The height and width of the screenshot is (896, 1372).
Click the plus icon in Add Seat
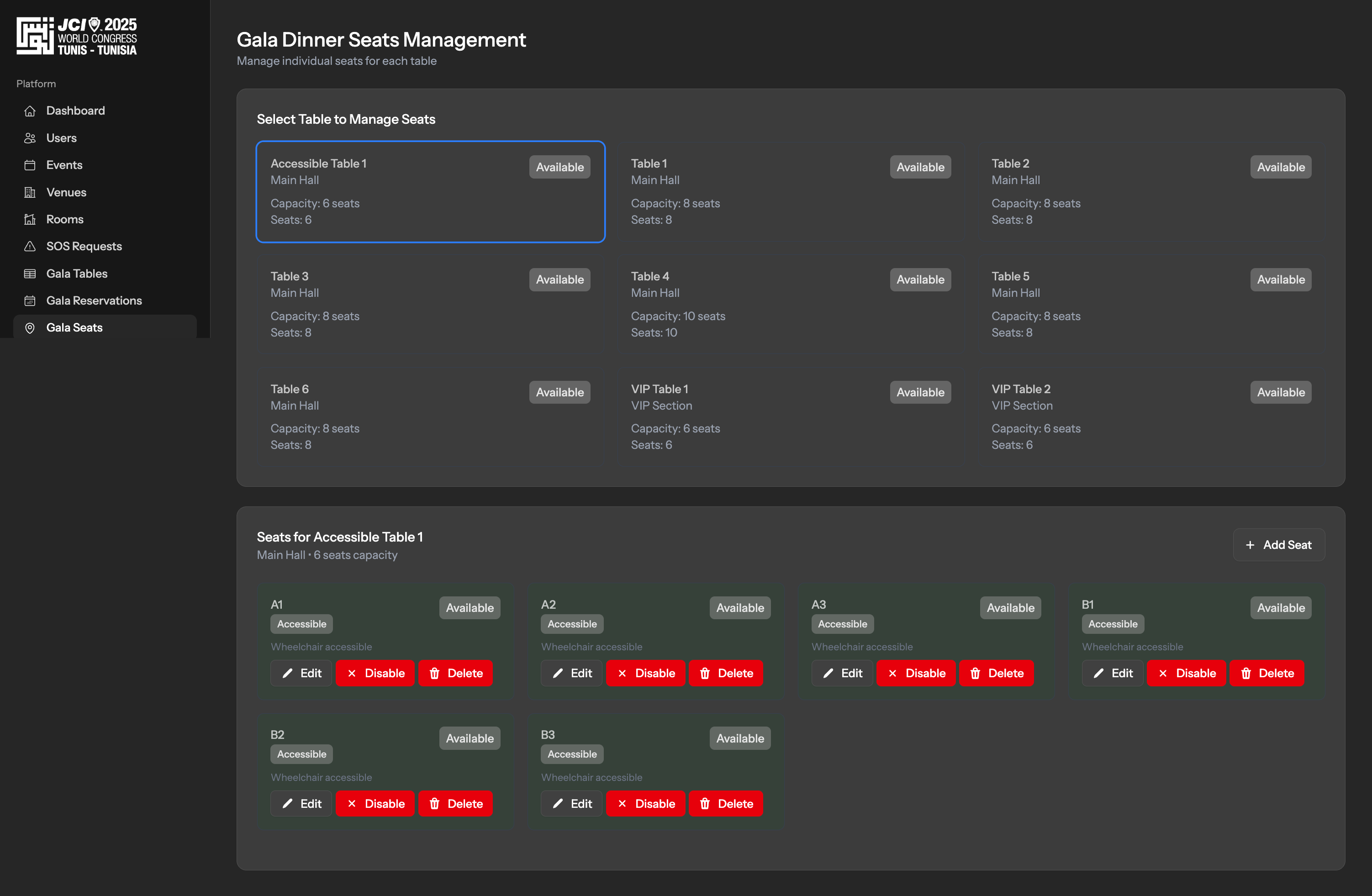(1250, 545)
